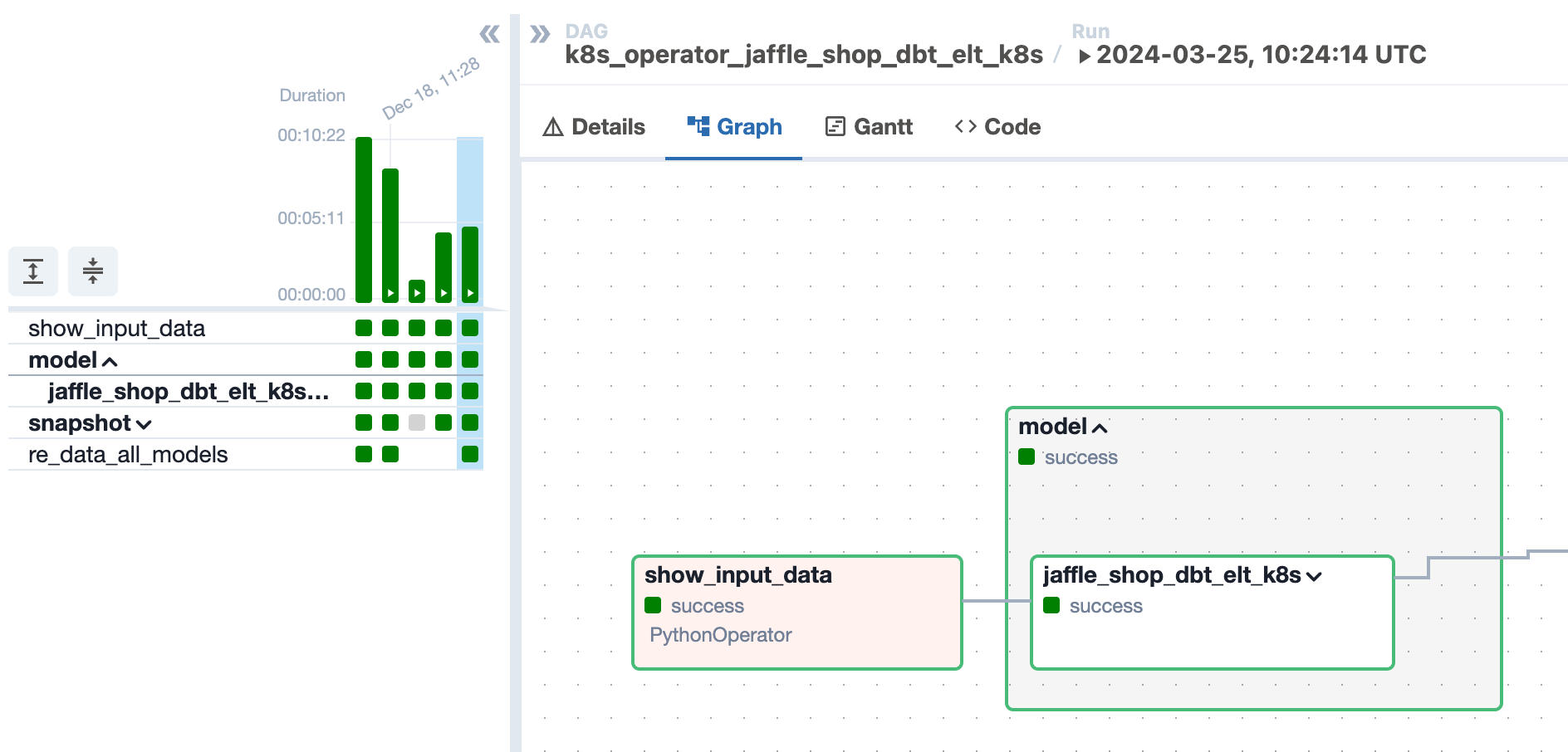Click jaffle_shop_dbt_elt_k8s status square for third run
This screenshot has height=752, width=1568.
417,391
